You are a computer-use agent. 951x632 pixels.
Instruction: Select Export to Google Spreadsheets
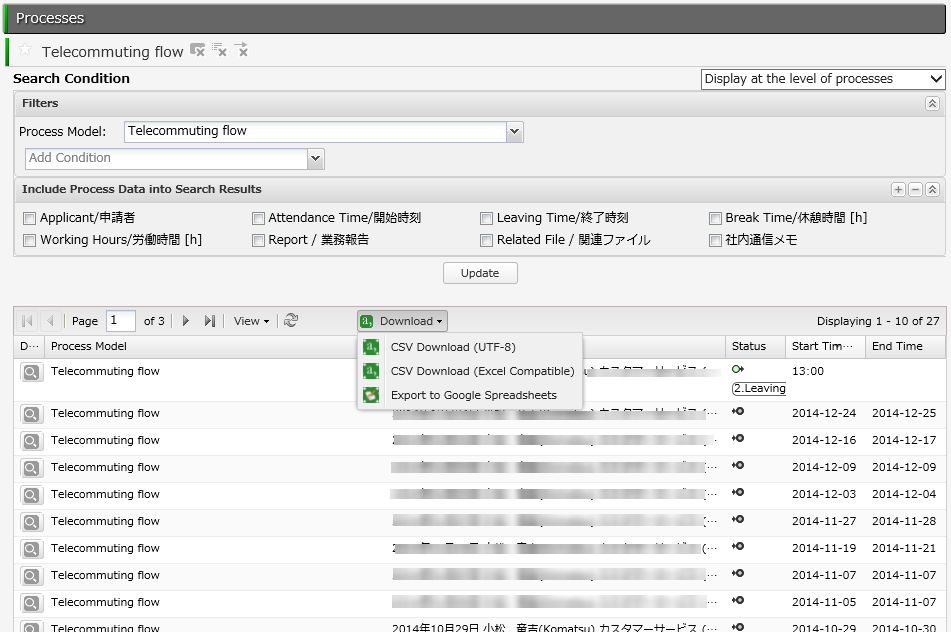coord(473,395)
